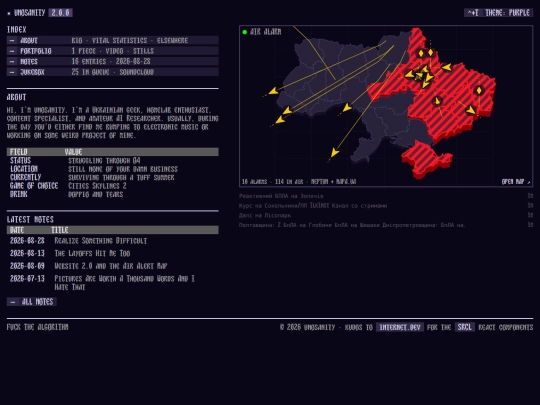
Task: Click the 'Bio · Vital Statistics · Elsewhere' description
Action: click(130, 40)
